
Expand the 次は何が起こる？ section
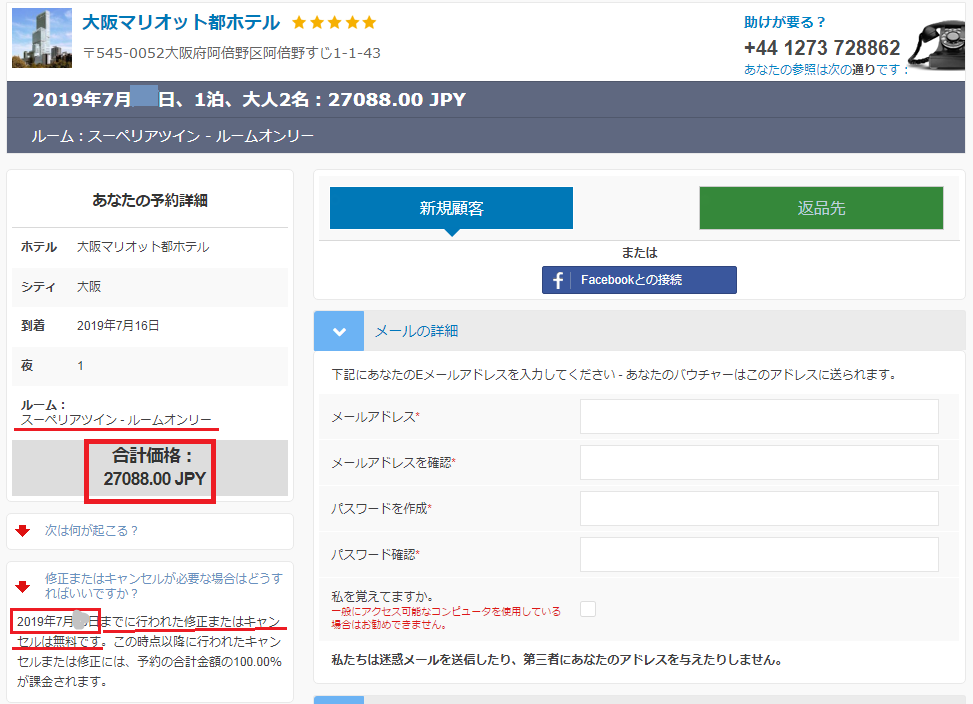pyautogui.click(x=91, y=530)
